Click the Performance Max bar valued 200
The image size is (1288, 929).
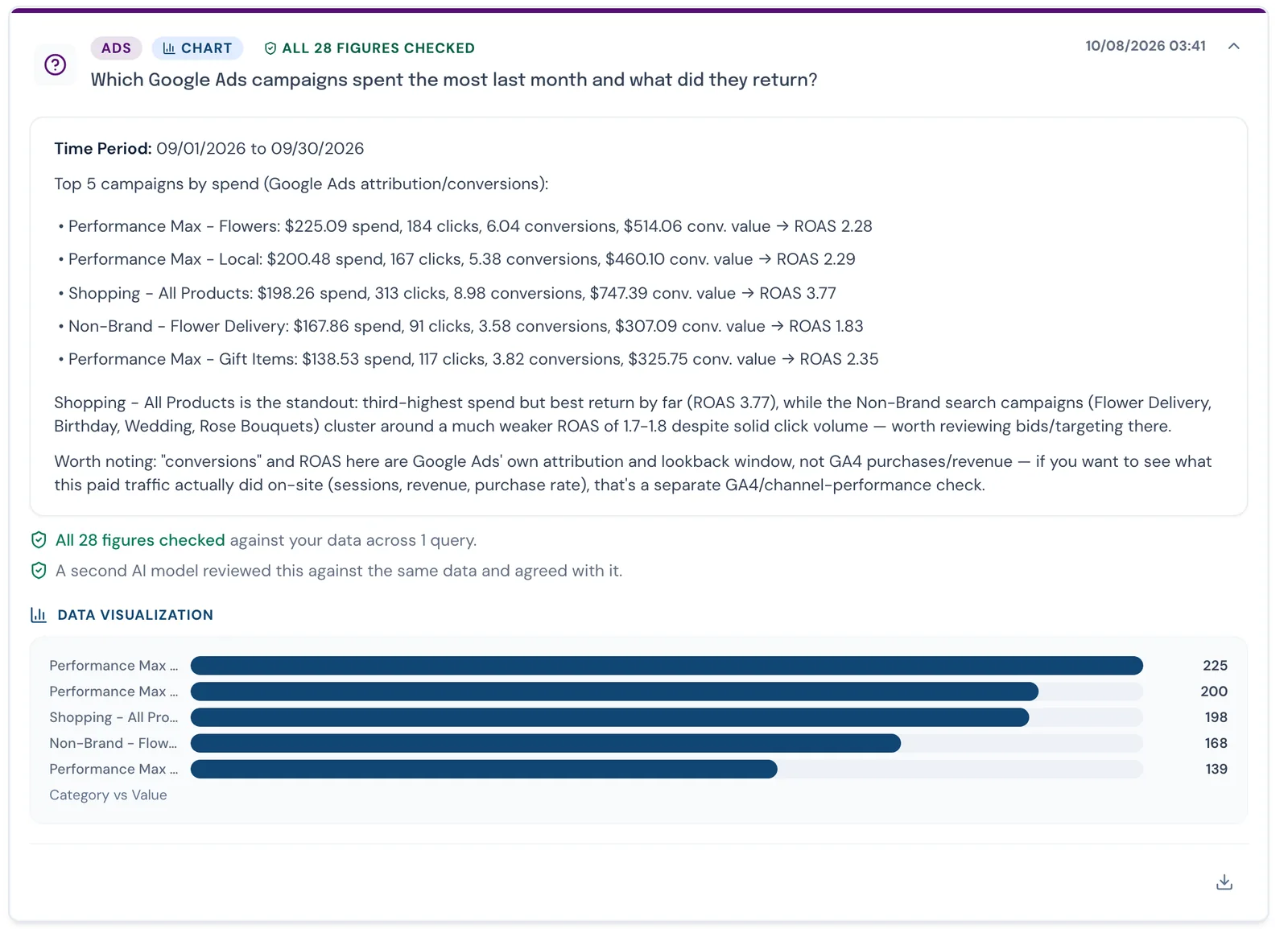[x=614, y=692]
